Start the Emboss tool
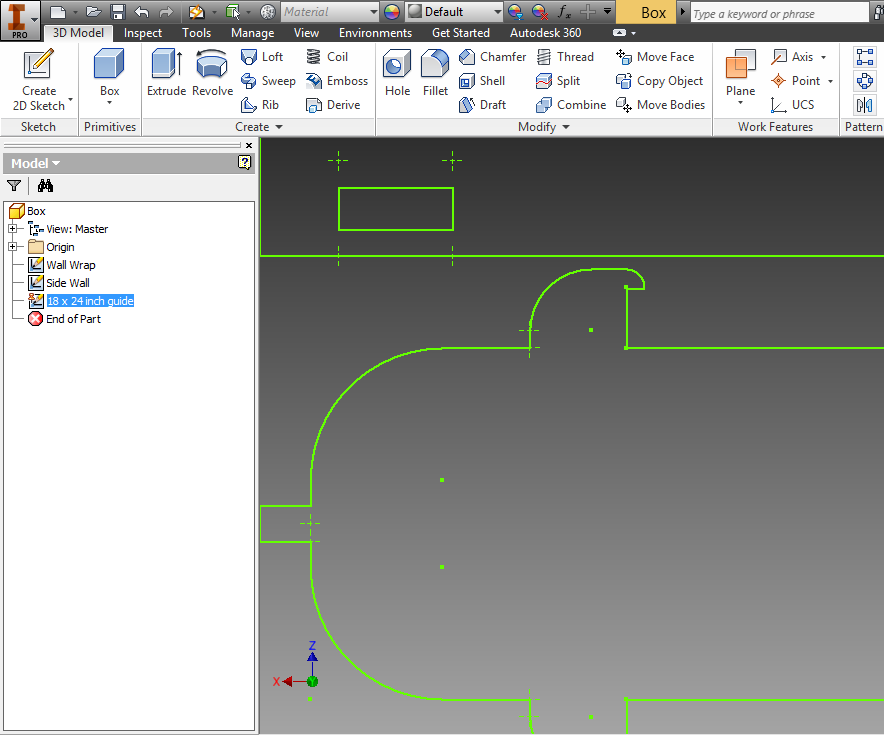The width and height of the screenshot is (884, 737). point(337,81)
